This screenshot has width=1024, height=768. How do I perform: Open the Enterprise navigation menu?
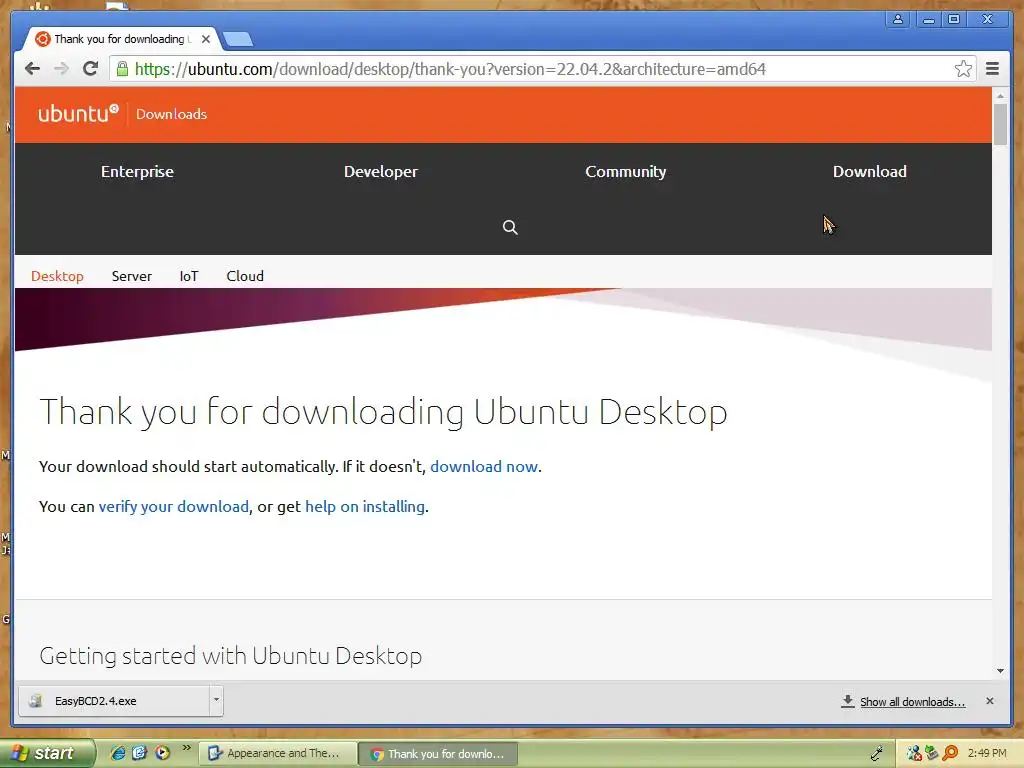pyautogui.click(x=137, y=172)
